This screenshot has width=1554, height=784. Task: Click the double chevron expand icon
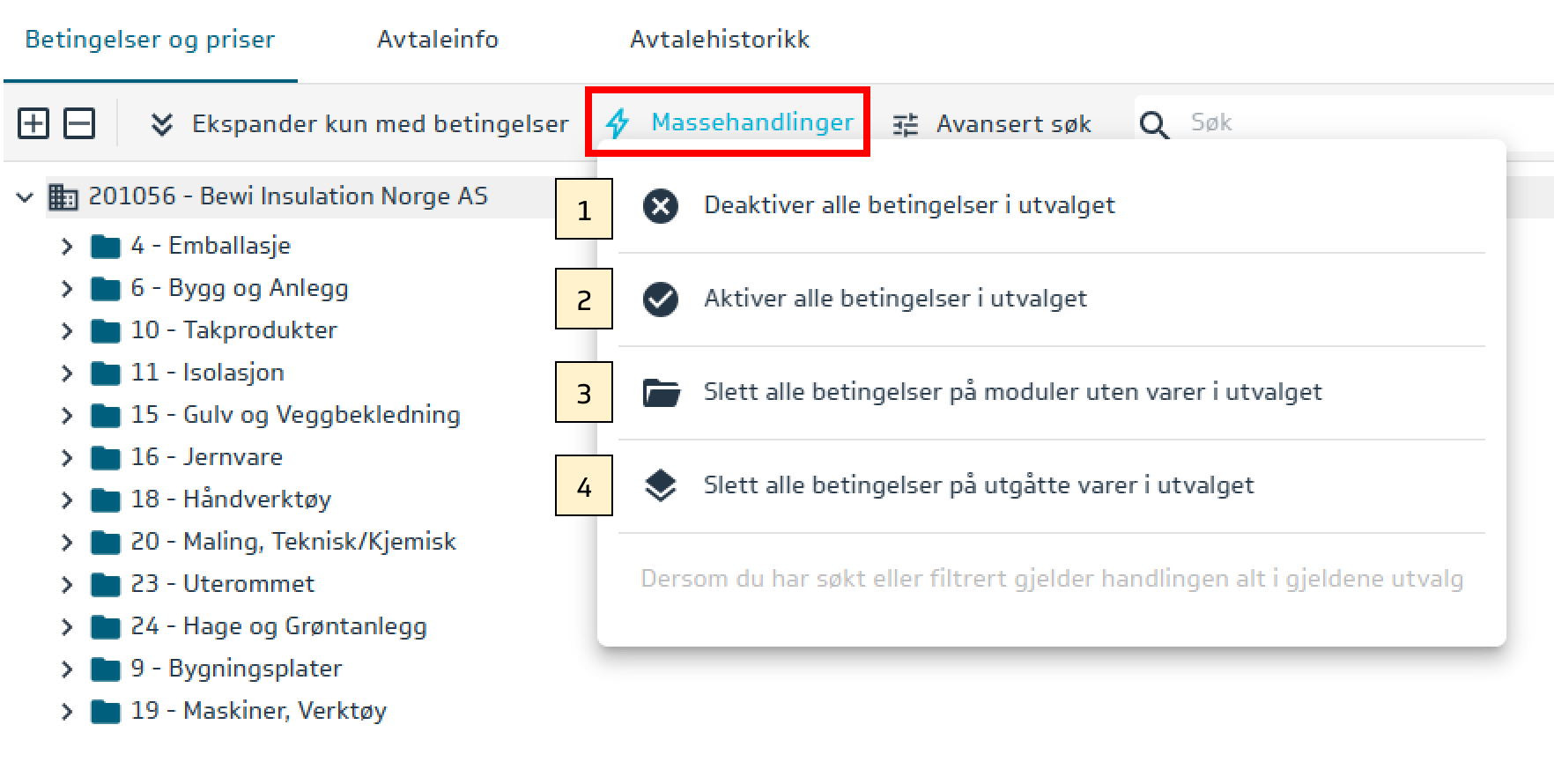tap(161, 124)
